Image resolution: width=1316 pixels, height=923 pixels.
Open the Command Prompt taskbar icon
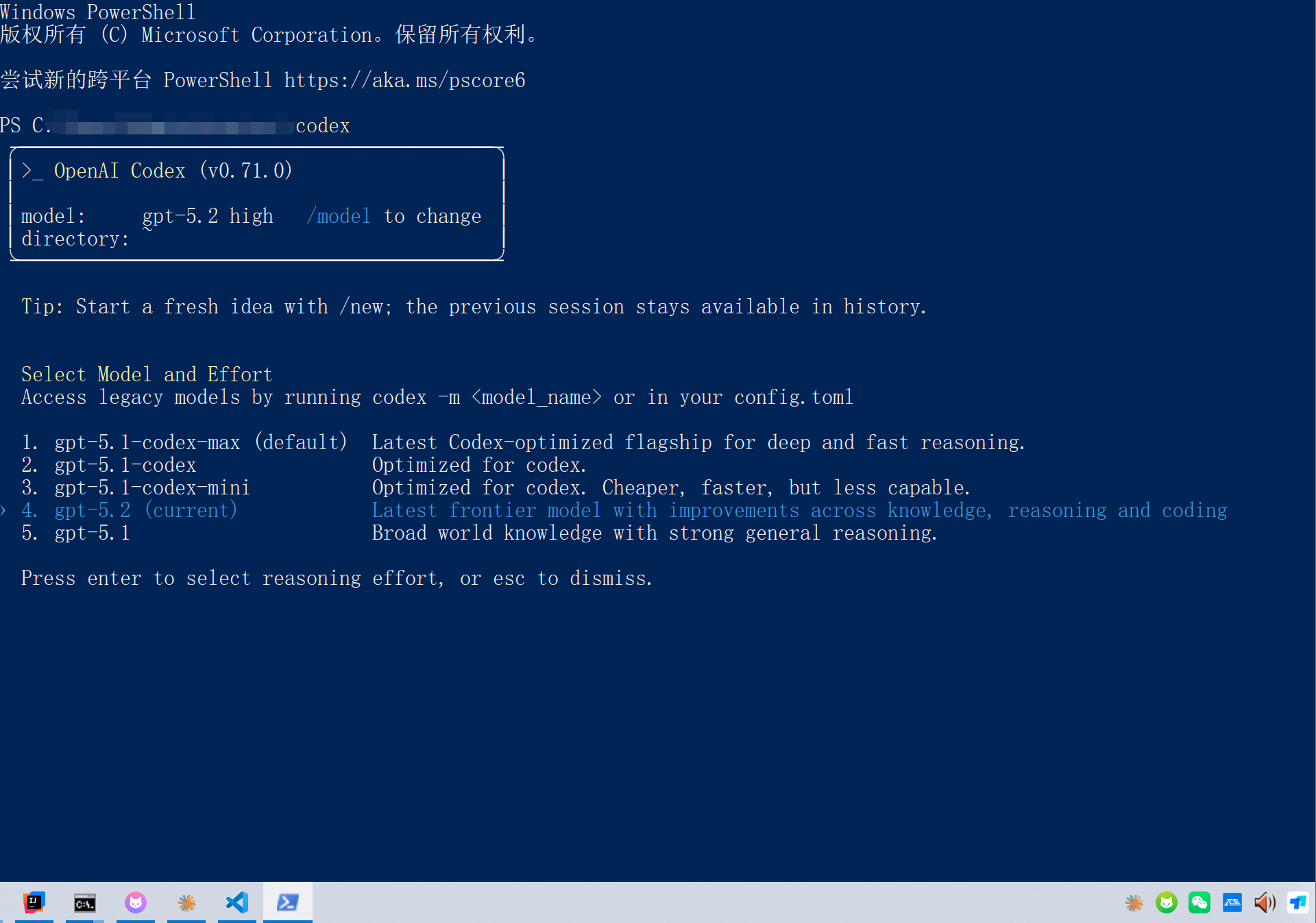coord(85,903)
